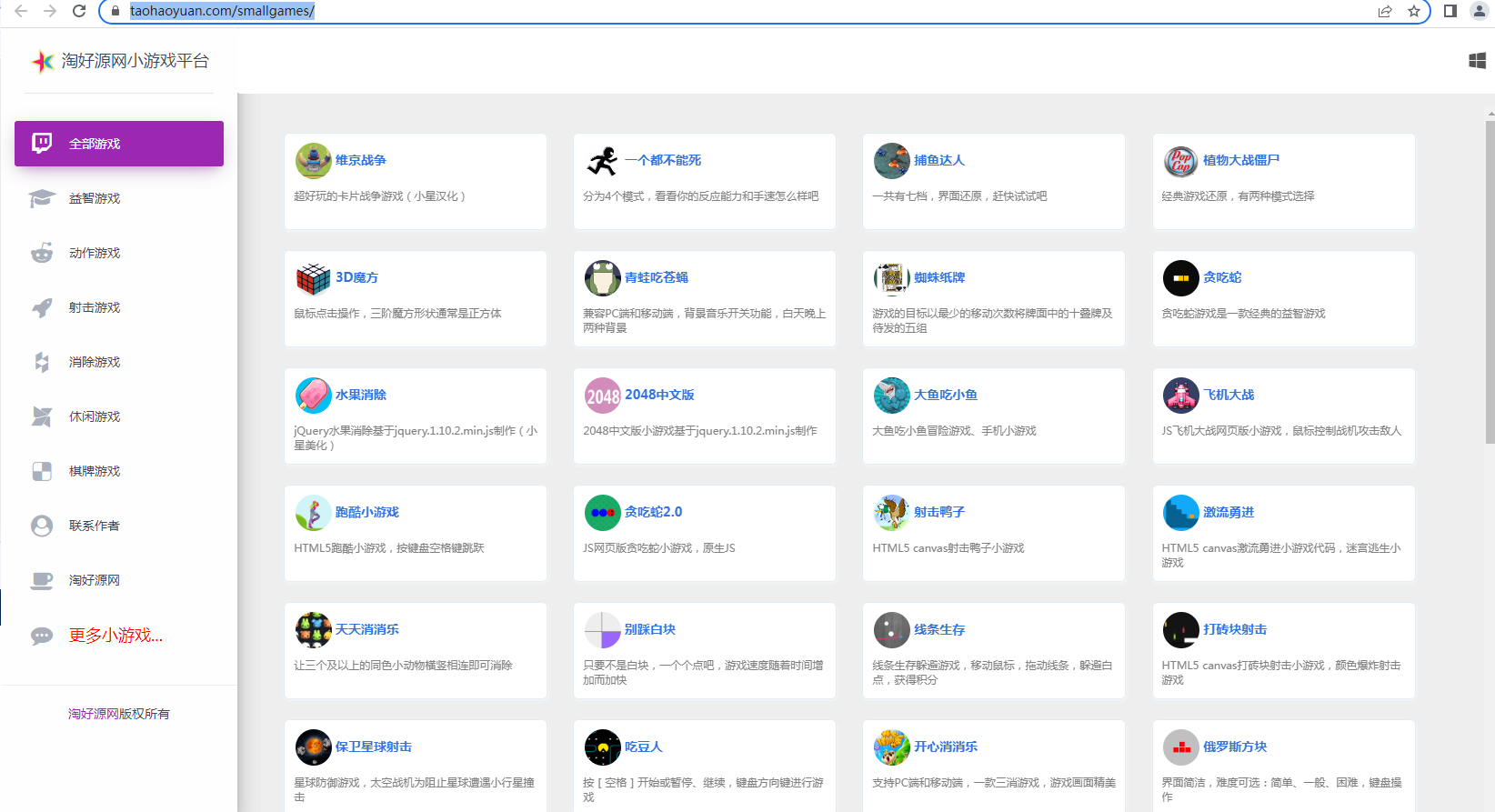The width and height of the screenshot is (1495, 812).
Task: Click the 俄罗斯方块 Tetris icon
Action: 1180,747
